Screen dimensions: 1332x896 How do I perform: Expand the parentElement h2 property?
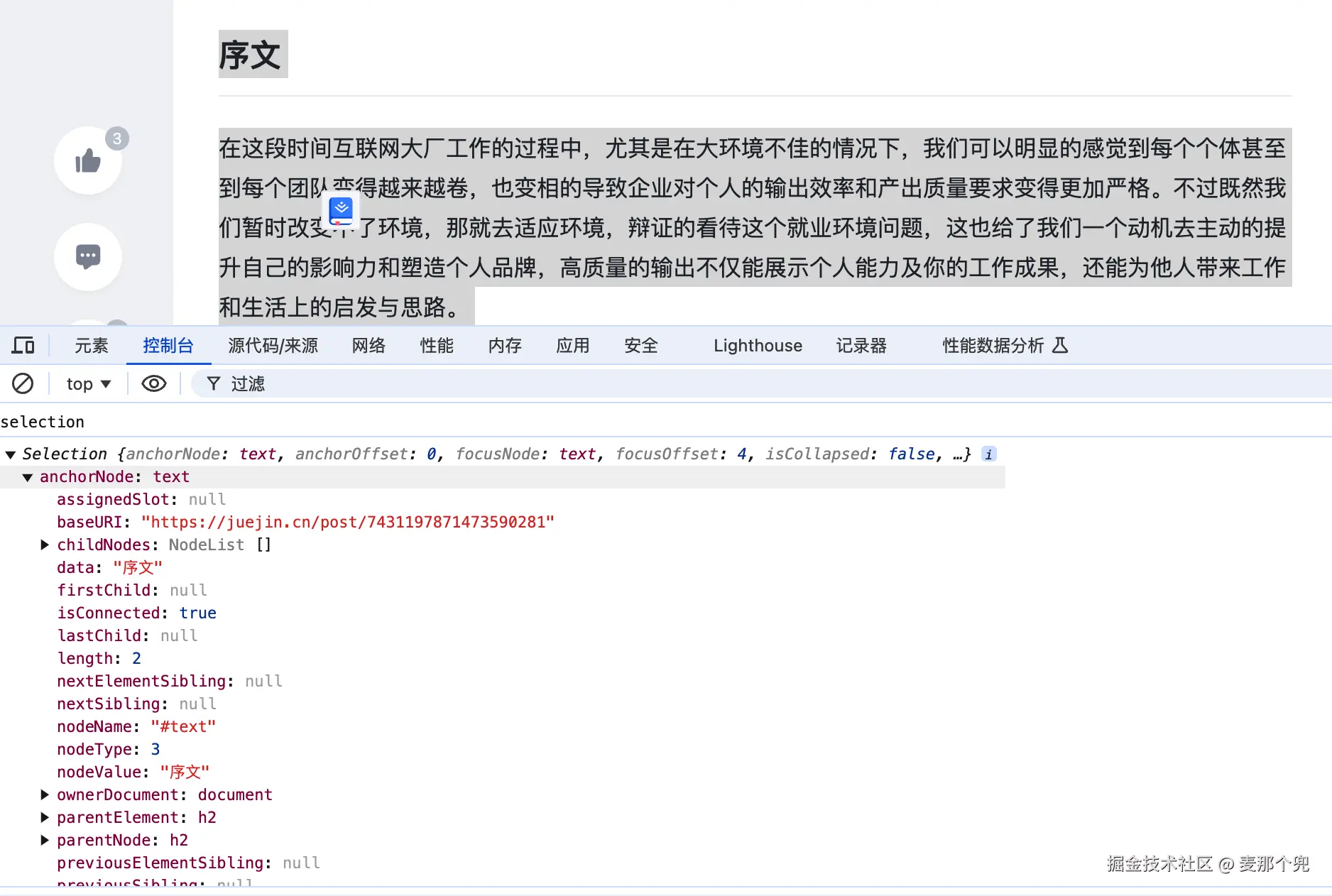pyautogui.click(x=45, y=817)
